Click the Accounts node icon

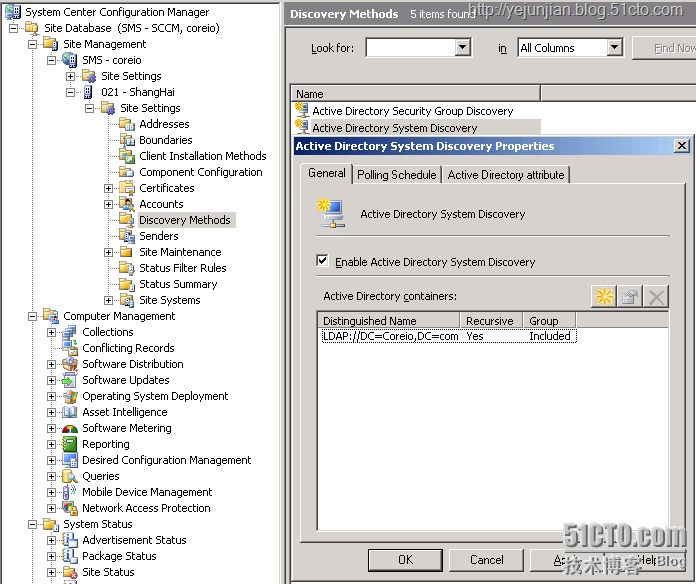(x=127, y=204)
